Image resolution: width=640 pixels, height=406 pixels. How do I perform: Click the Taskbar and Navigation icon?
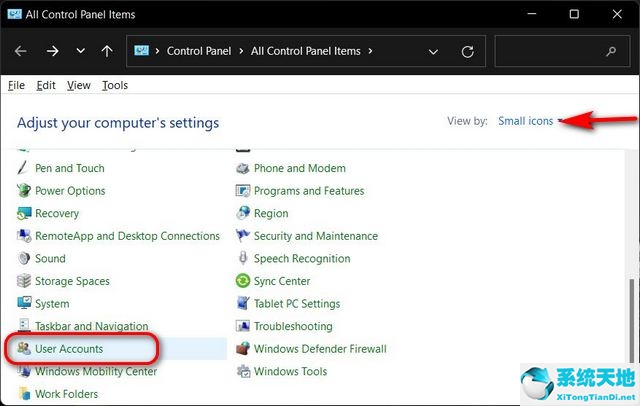pyautogui.click(x=24, y=326)
